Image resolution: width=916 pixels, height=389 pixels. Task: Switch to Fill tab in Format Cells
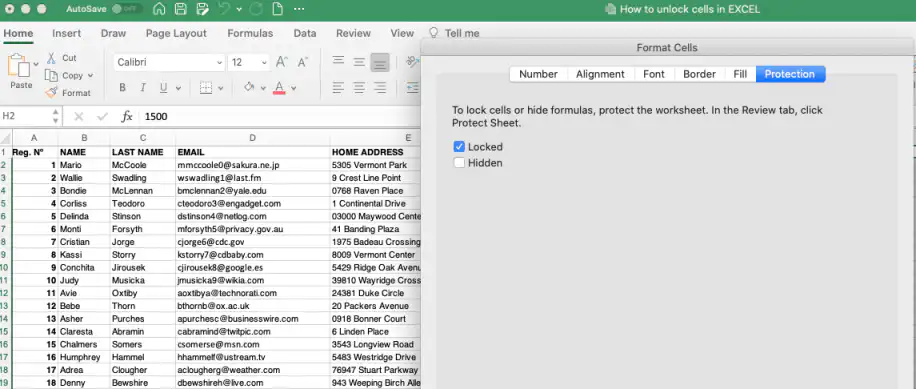click(x=740, y=74)
